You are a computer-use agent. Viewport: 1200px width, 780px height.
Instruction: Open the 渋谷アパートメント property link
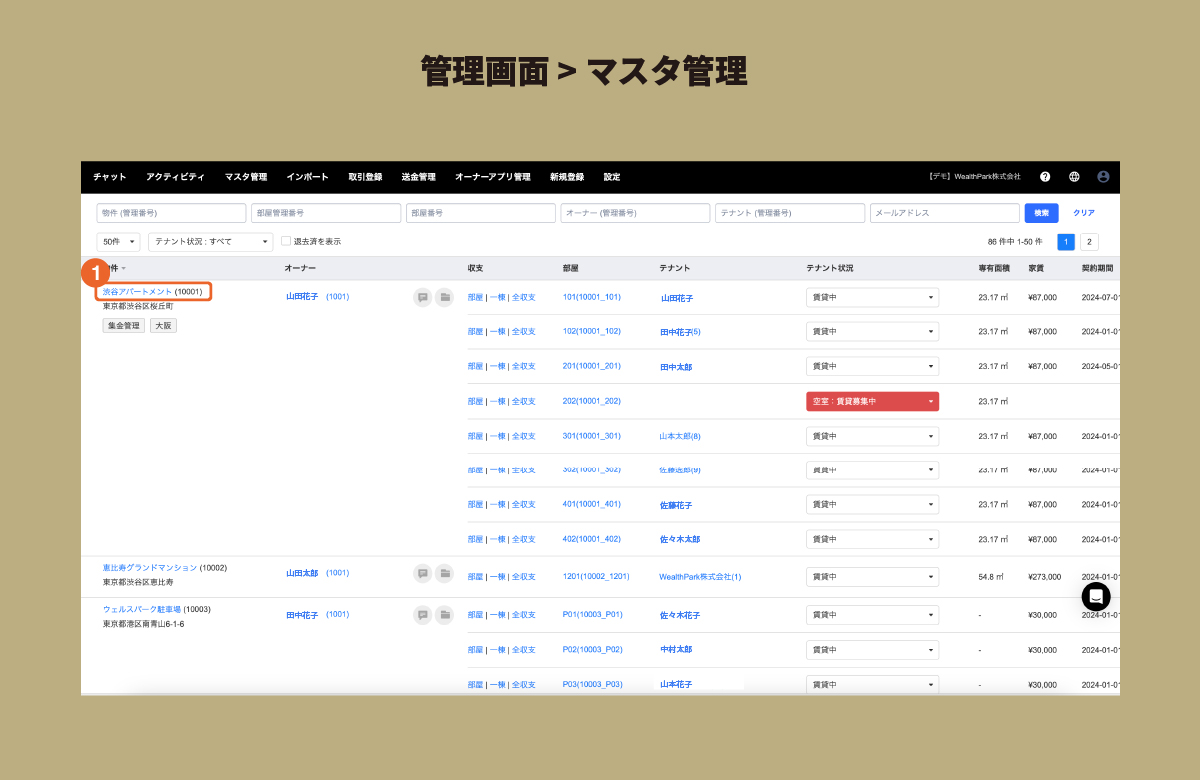pos(137,292)
